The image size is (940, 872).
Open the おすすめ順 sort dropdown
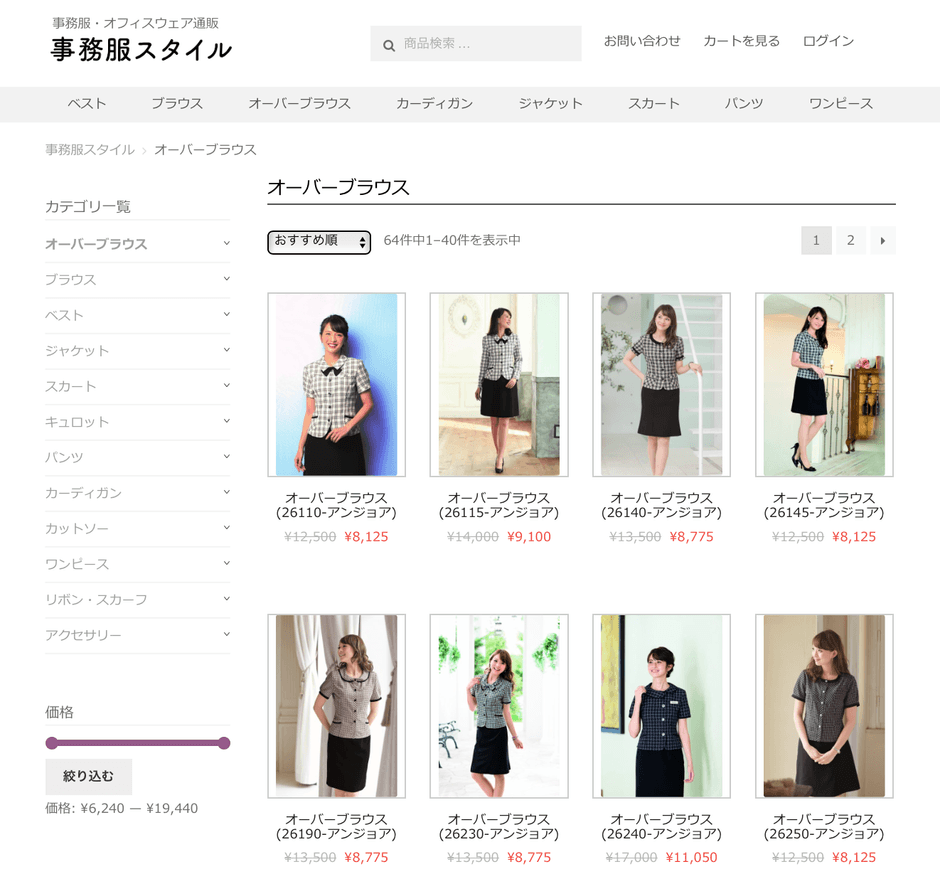[x=318, y=242]
